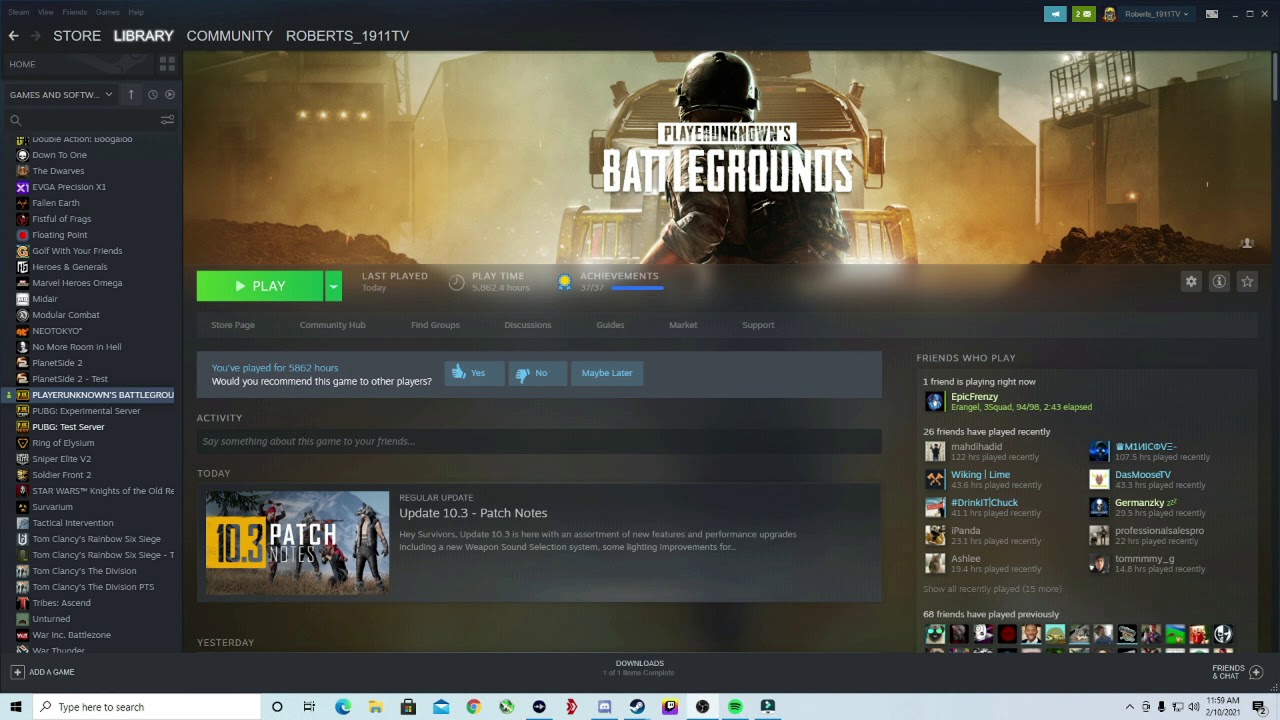
Task: Show recent games via clock icon
Action: pyautogui.click(x=152, y=94)
